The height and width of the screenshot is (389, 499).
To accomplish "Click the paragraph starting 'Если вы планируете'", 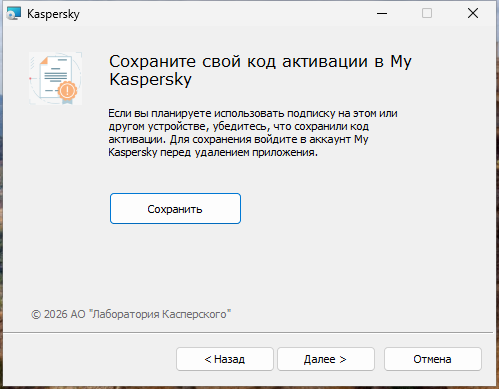I will click(x=253, y=133).
